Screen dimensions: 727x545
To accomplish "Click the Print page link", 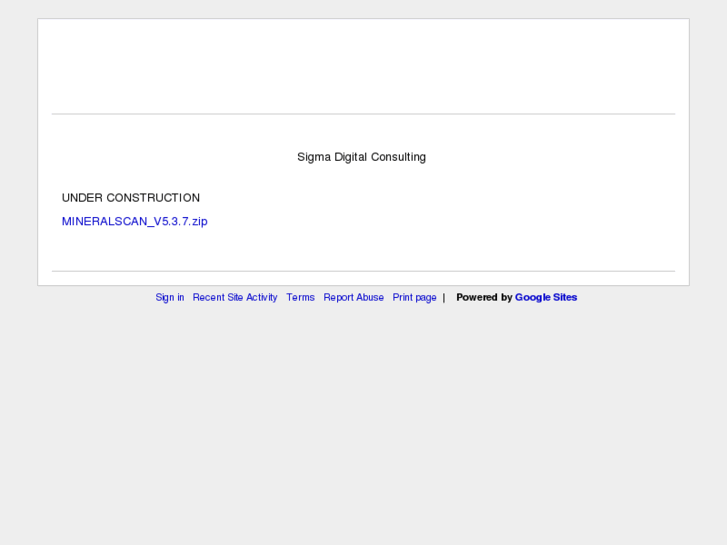I will [x=415, y=297].
